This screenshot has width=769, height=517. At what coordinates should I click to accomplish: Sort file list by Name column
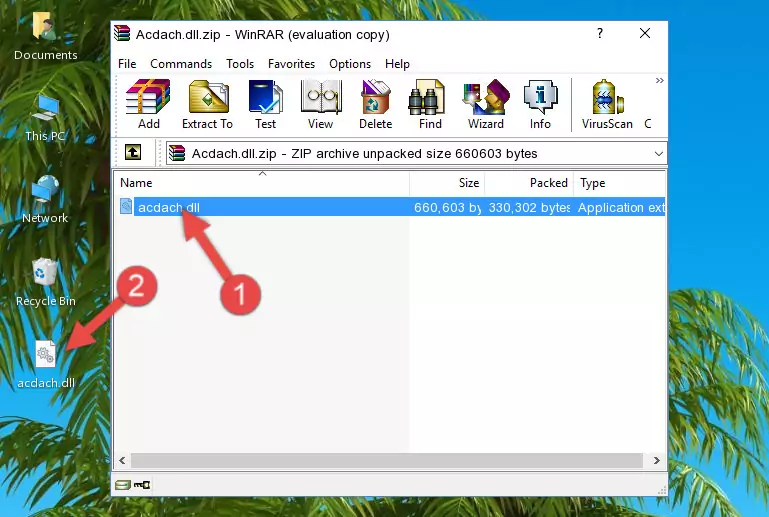click(262, 183)
